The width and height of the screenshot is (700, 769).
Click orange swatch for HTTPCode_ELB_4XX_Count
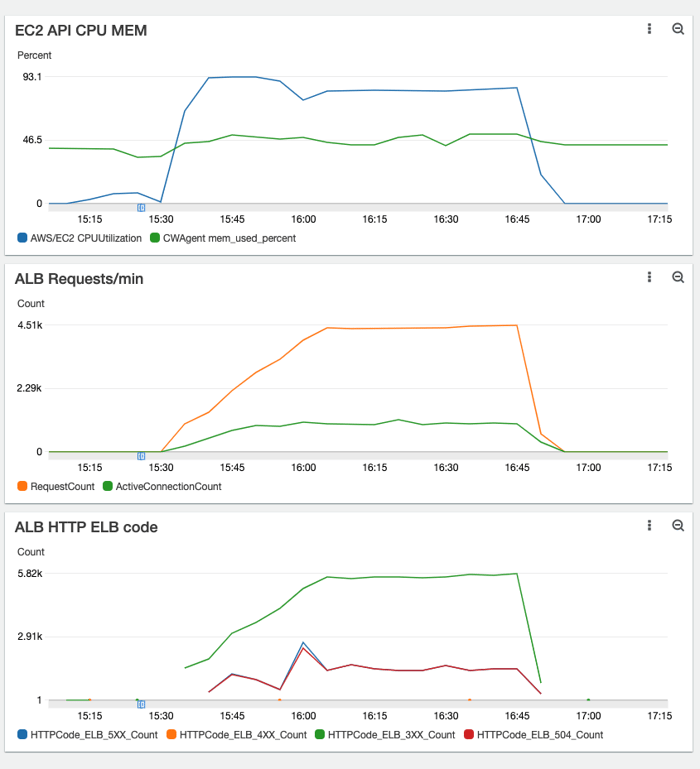(x=172, y=735)
